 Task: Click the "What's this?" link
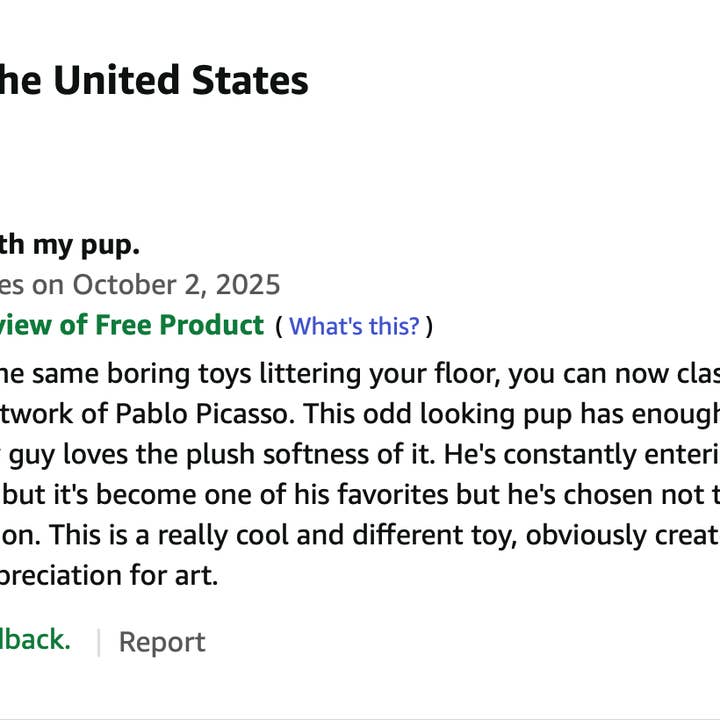tap(354, 326)
